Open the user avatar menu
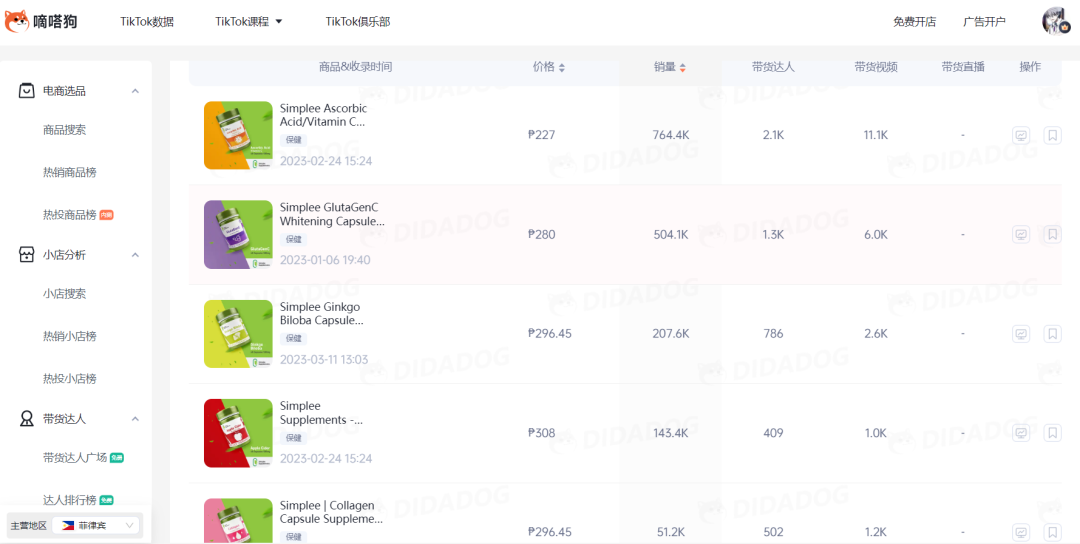Viewport: 1080px width, 544px height. click(x=1056, y=21)
